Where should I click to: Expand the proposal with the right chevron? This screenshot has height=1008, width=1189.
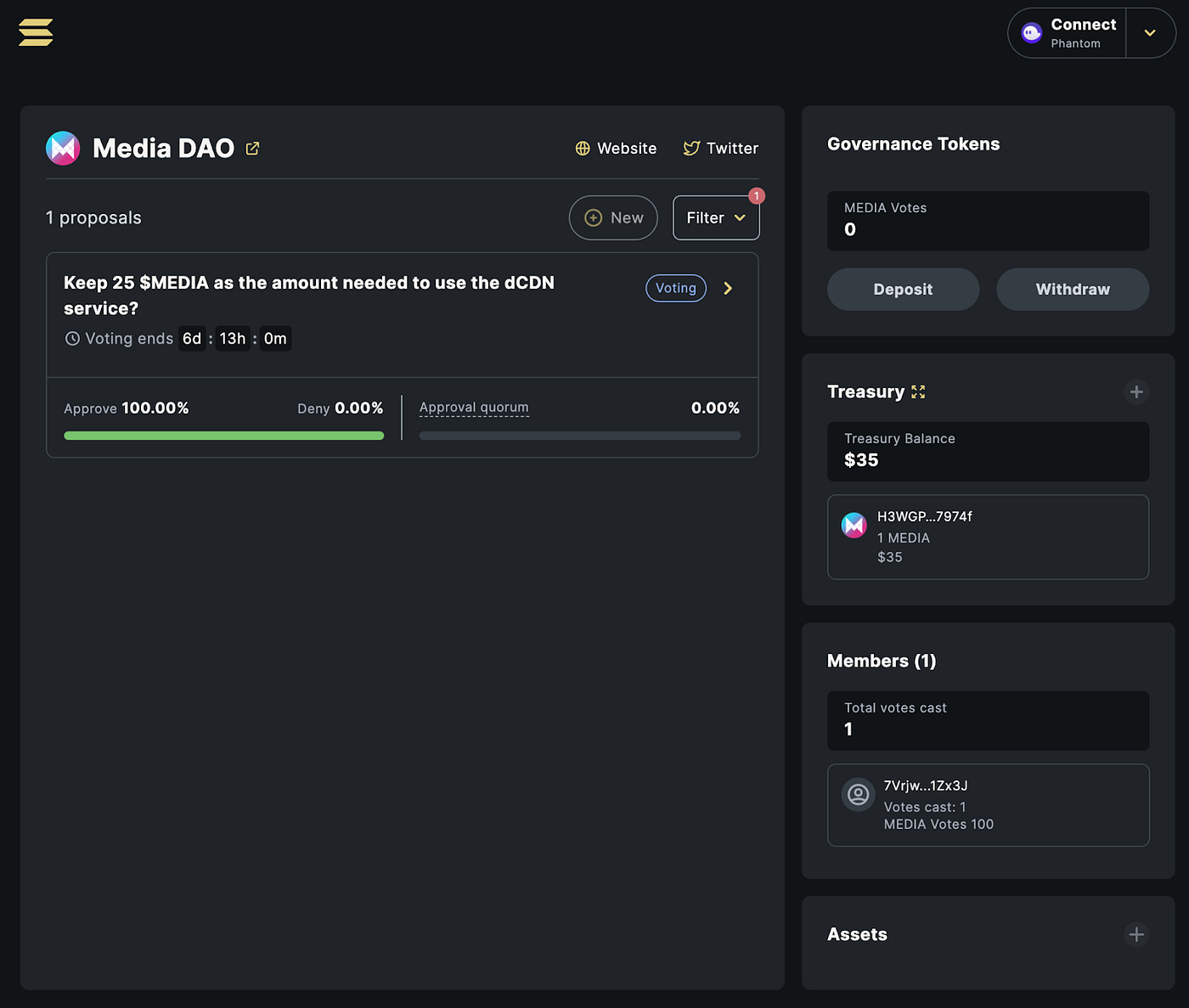pyautogui.click(x=728, y=288)
